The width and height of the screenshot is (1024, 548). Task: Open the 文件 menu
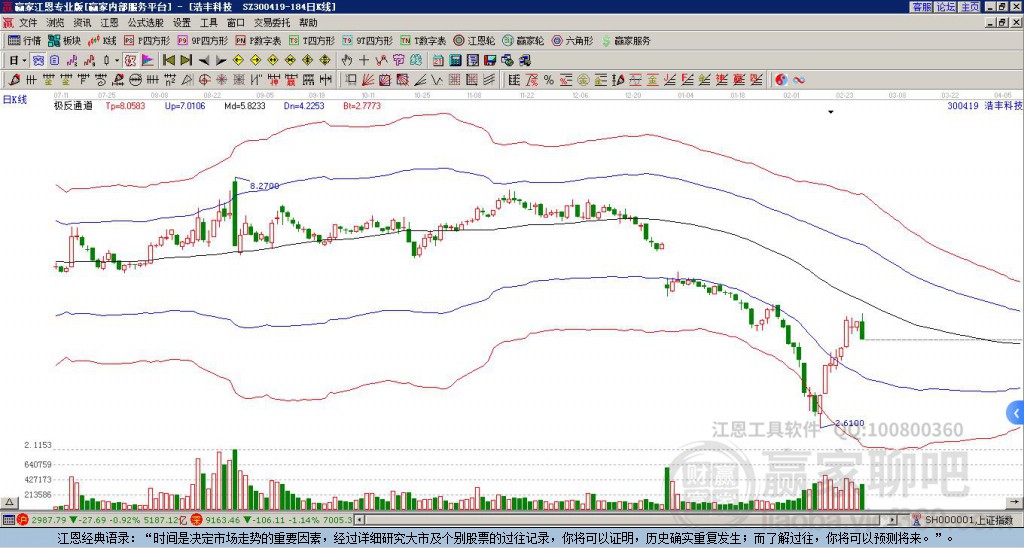coord(28,23)
